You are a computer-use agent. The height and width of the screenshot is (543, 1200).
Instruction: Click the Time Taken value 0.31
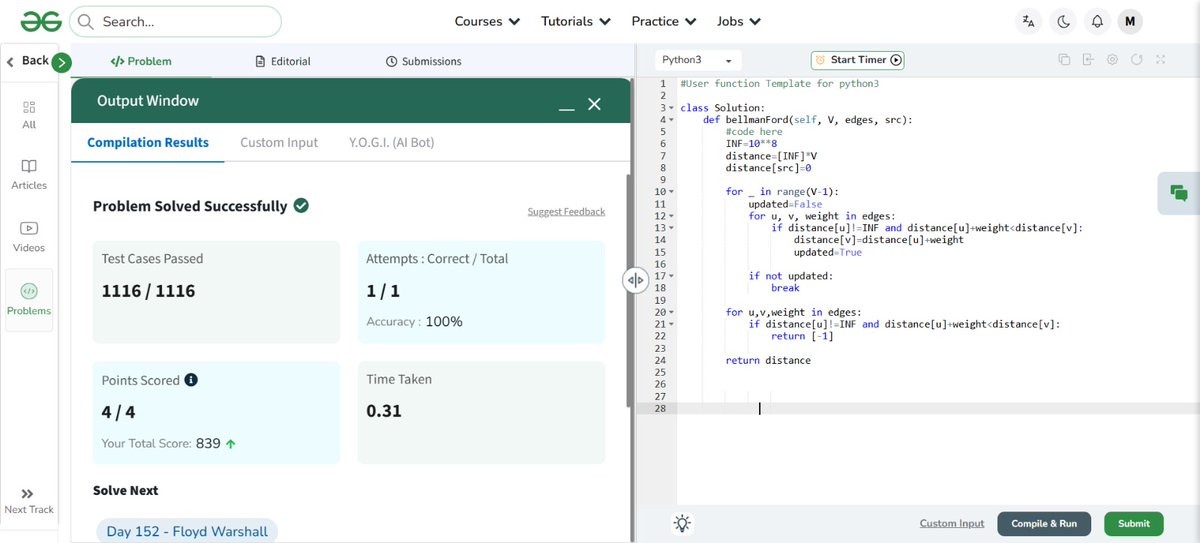point(384,410)
